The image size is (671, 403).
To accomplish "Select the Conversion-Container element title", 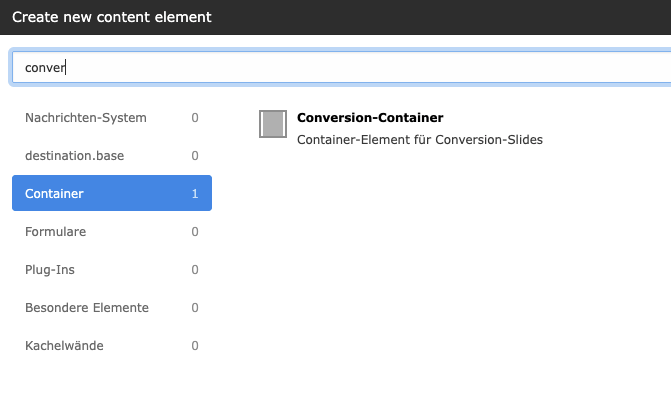I will (x=370, y=118).
